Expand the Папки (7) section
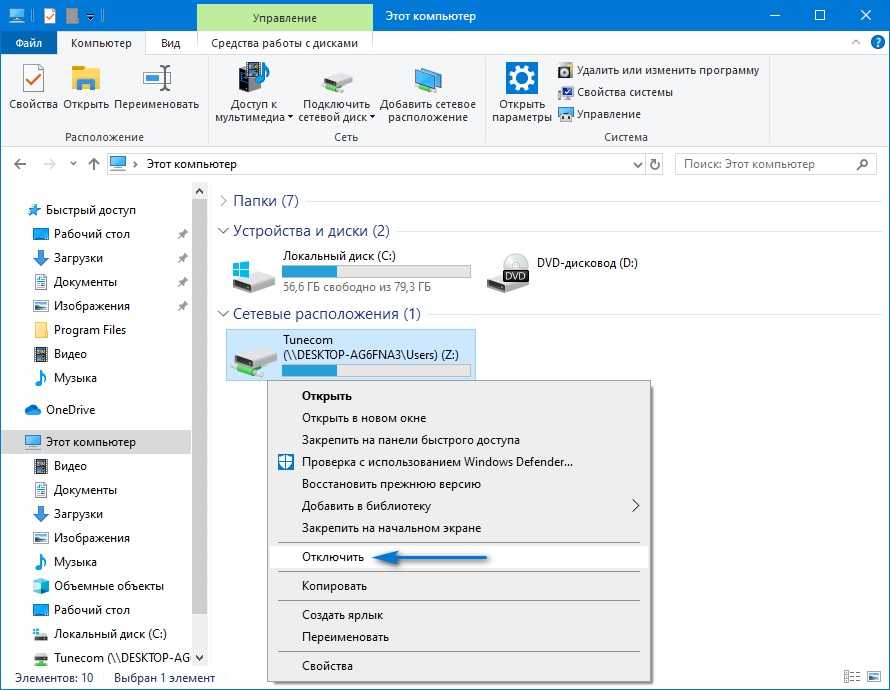This screenshot has width=890, height=690. 224,201
